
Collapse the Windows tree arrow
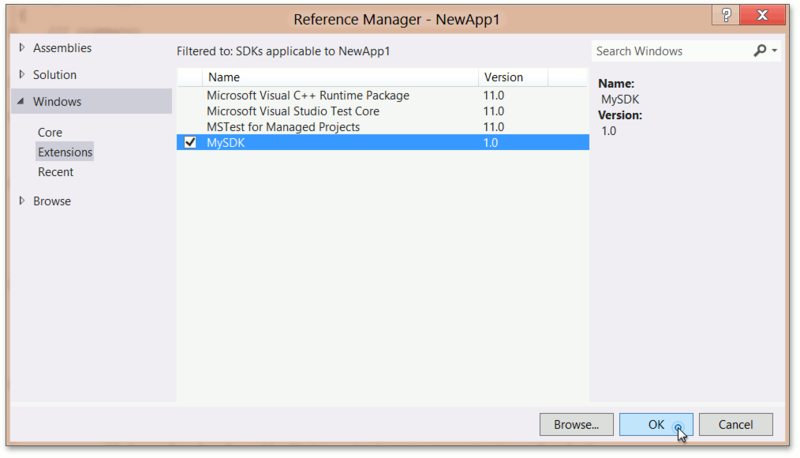coord(20,101)
